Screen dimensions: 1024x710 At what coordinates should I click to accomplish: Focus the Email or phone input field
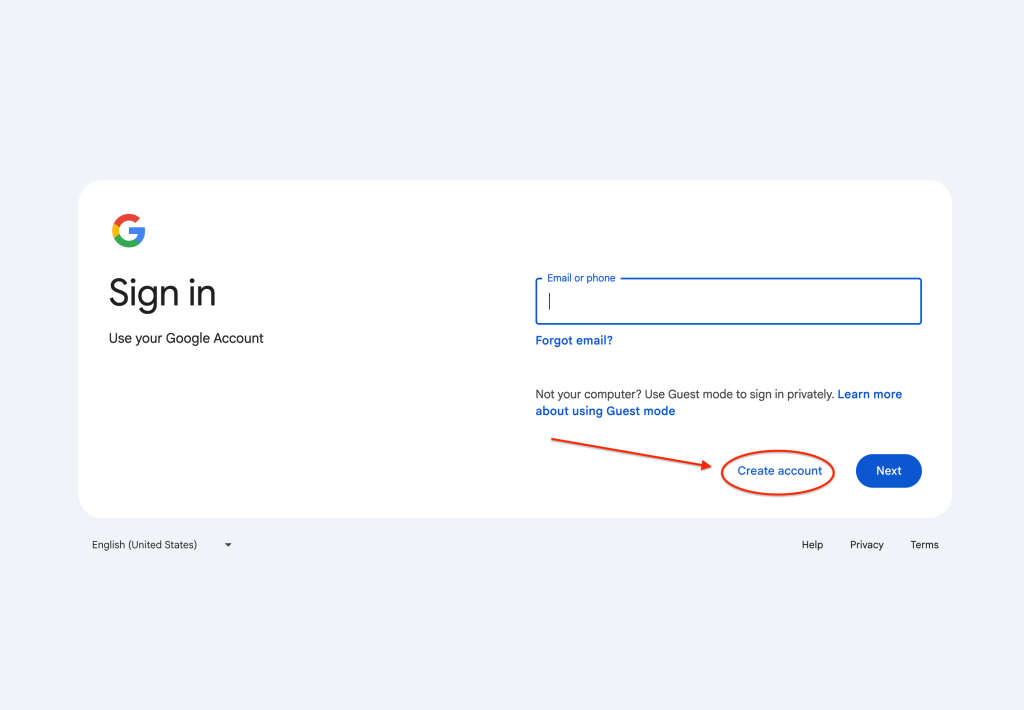[x=728, y=302]
